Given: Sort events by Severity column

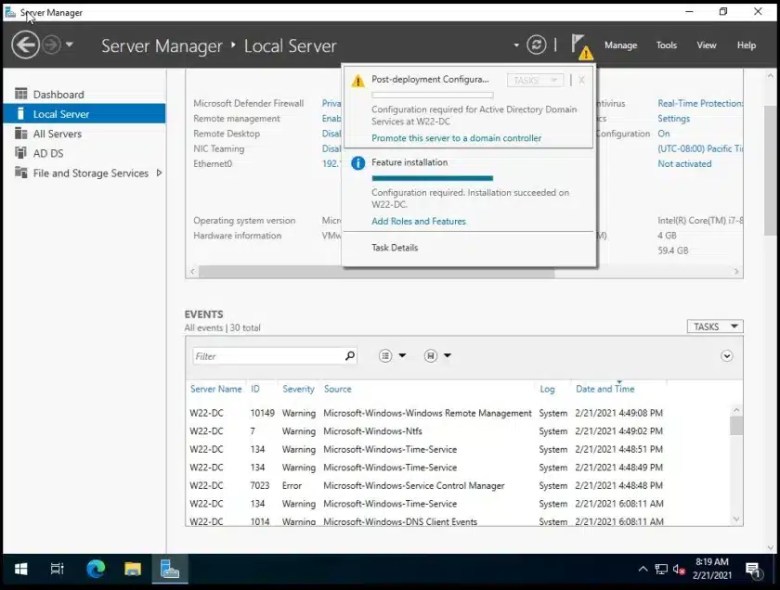Looking at the screenshot, I should 298,389.
